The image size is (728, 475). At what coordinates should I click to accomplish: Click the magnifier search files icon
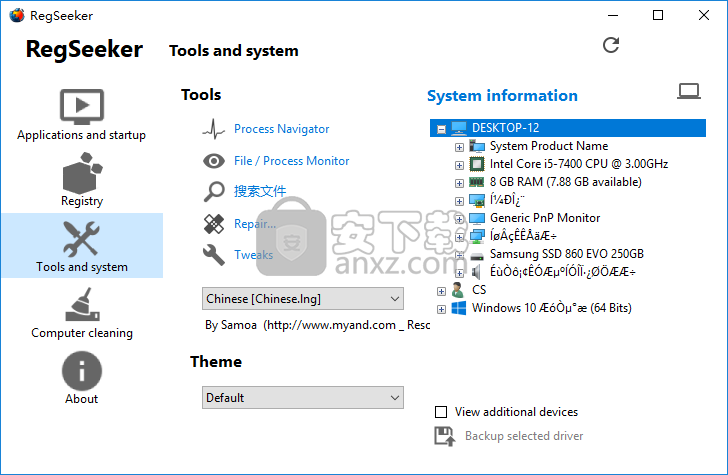(x=214, y=191)
